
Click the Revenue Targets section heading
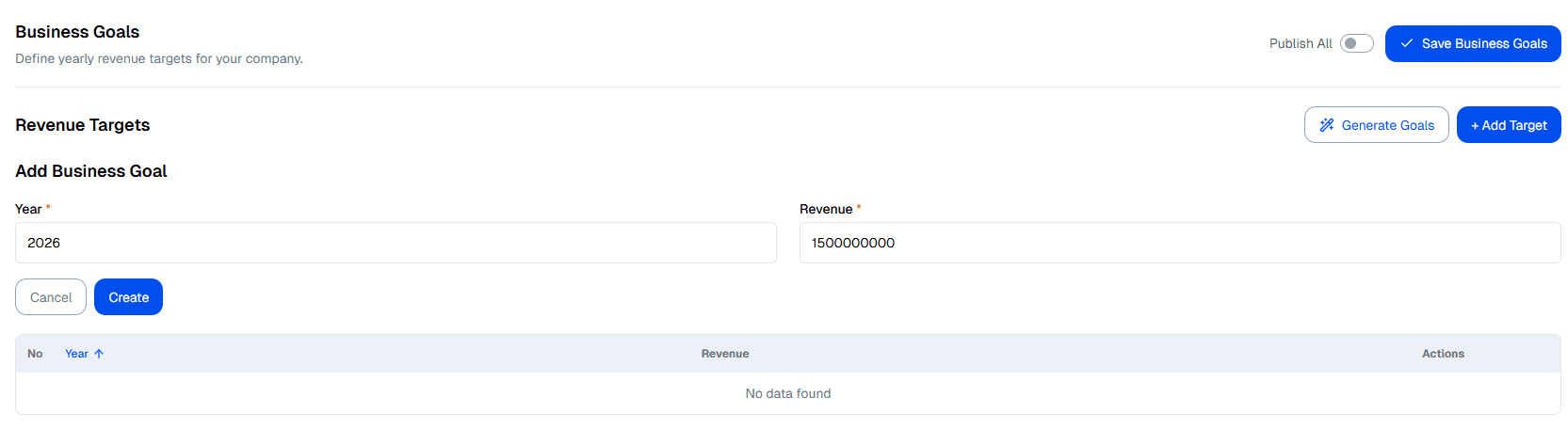point(83,125)
